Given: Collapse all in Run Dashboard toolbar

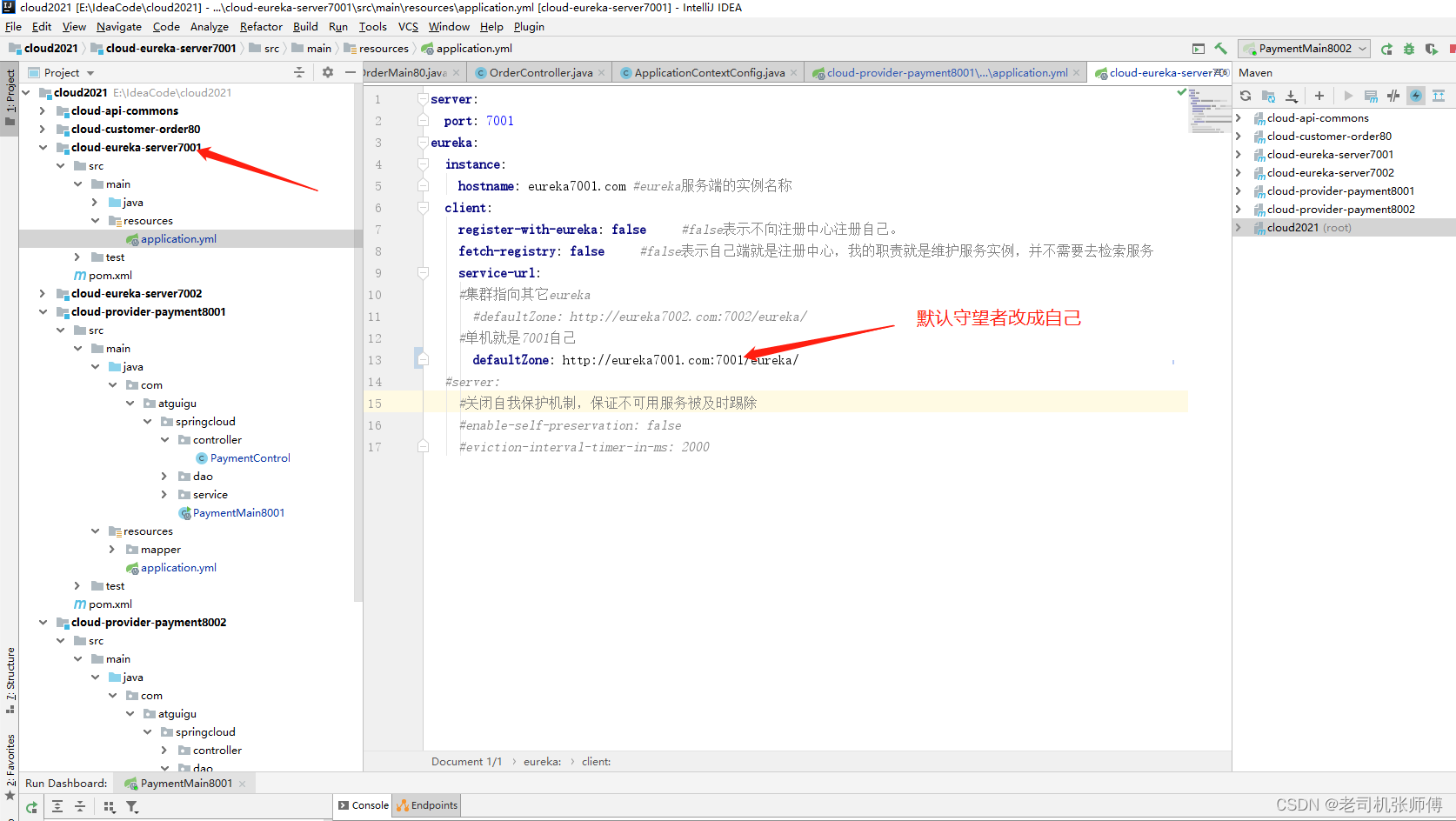Looking at the screenshot, I should click(80, 807).
